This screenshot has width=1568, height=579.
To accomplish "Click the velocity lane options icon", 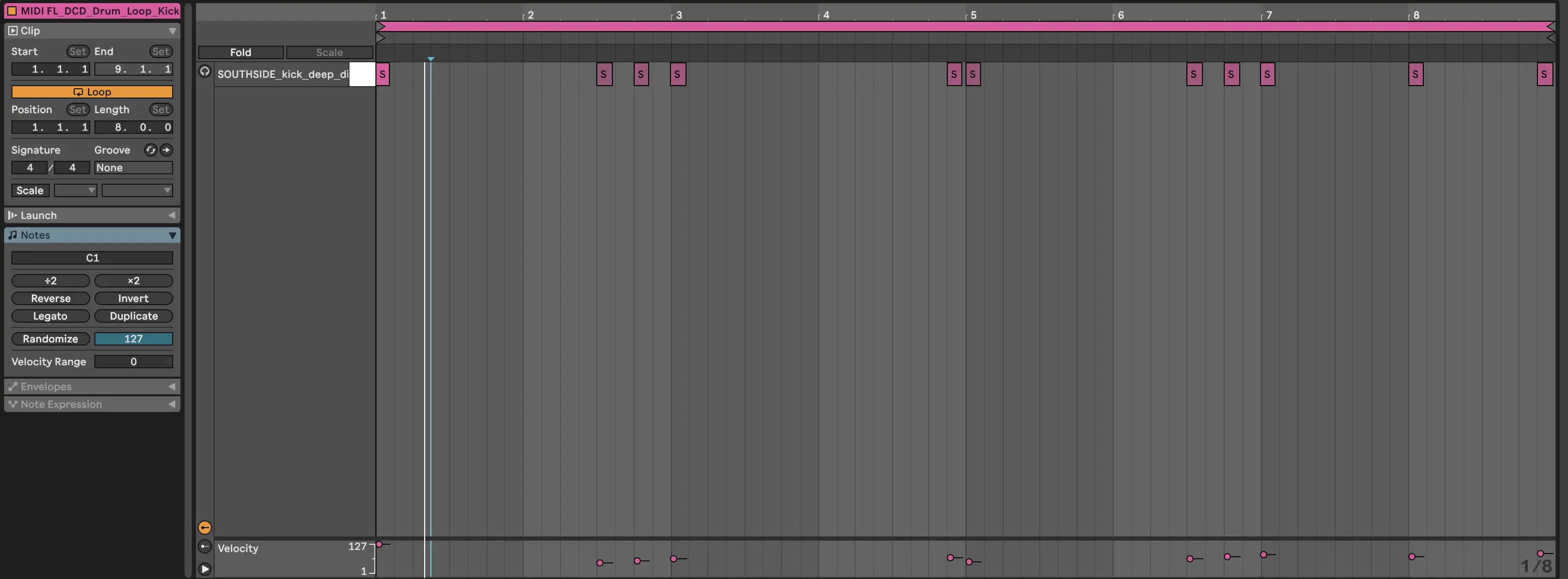I will coord(204,546).
